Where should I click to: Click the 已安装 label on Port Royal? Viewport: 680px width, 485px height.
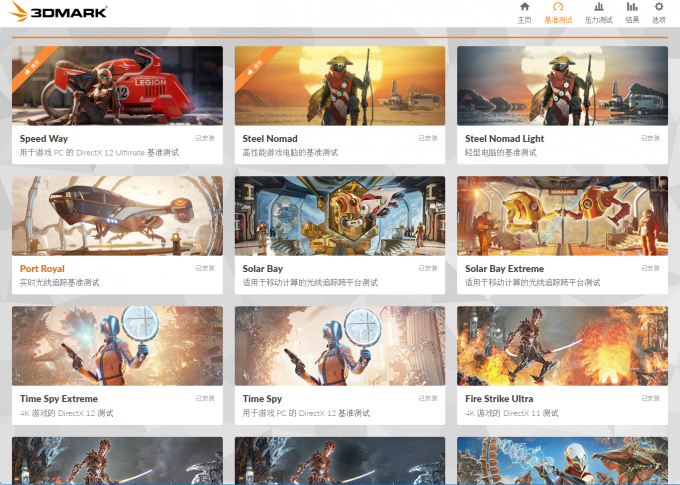[x=205, y=268]
